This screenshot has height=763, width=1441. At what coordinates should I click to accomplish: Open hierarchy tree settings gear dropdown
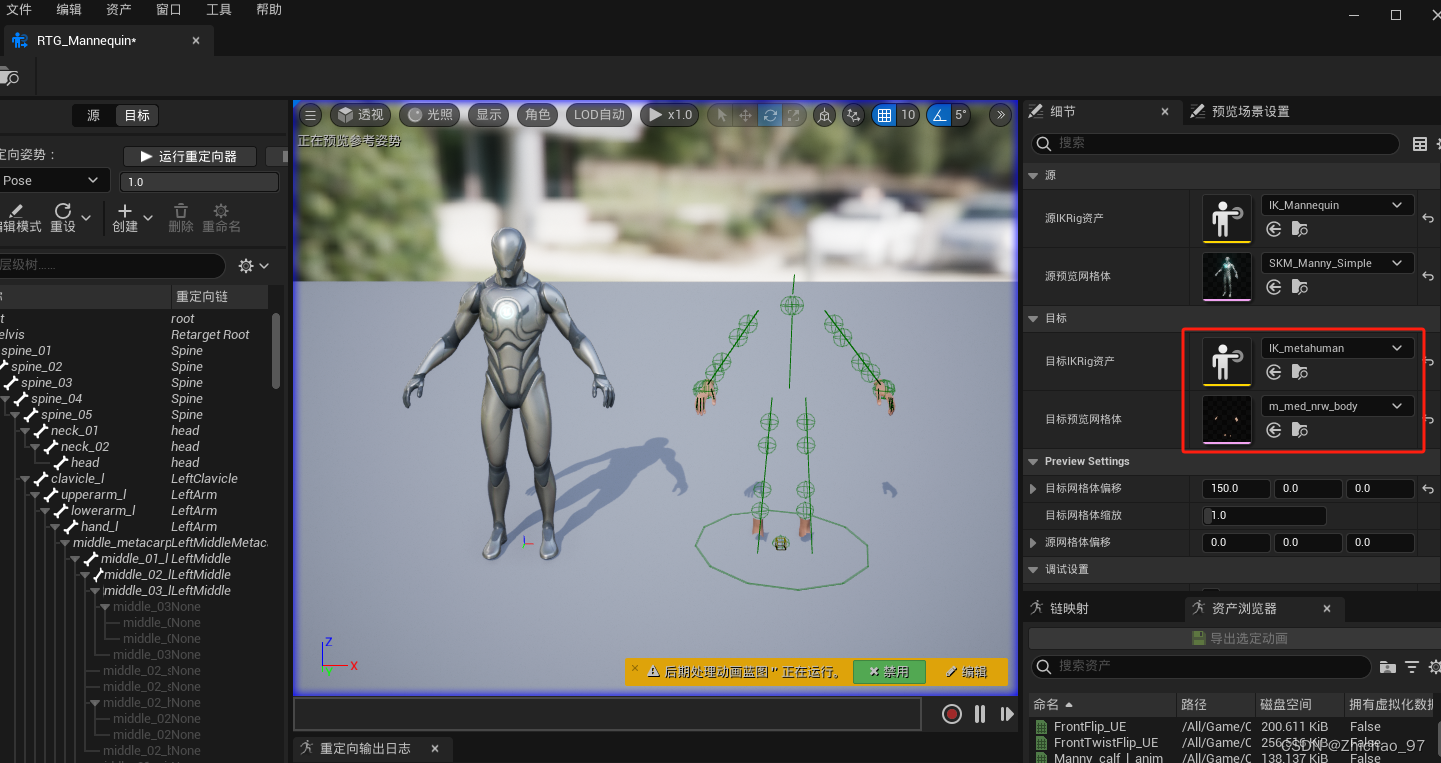point(254,266)
